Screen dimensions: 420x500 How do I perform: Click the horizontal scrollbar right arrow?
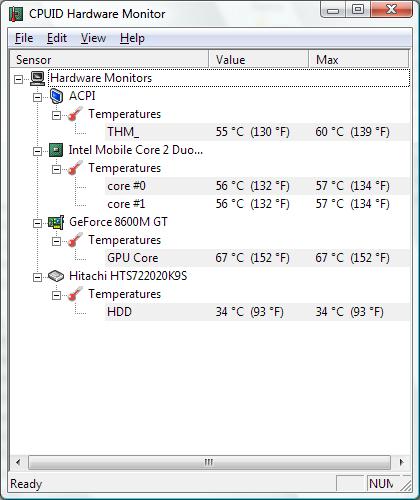(401, 462)
